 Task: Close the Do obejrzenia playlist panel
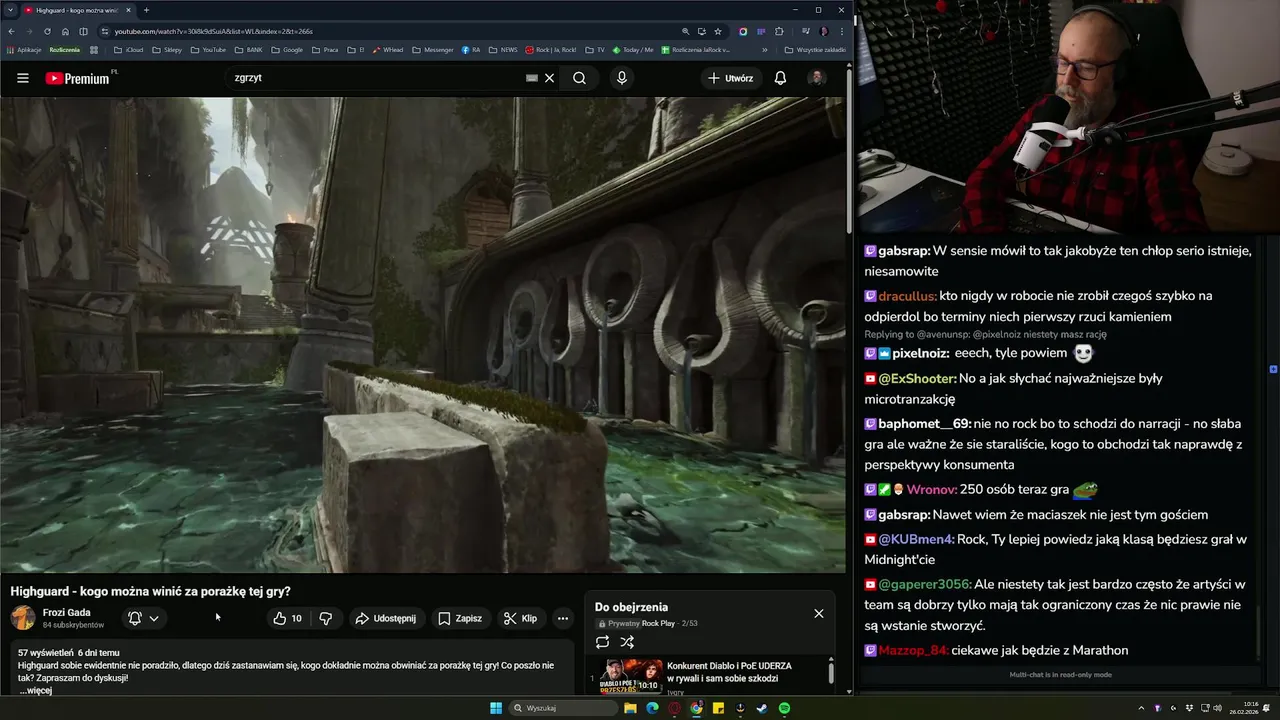coord(819,613)
